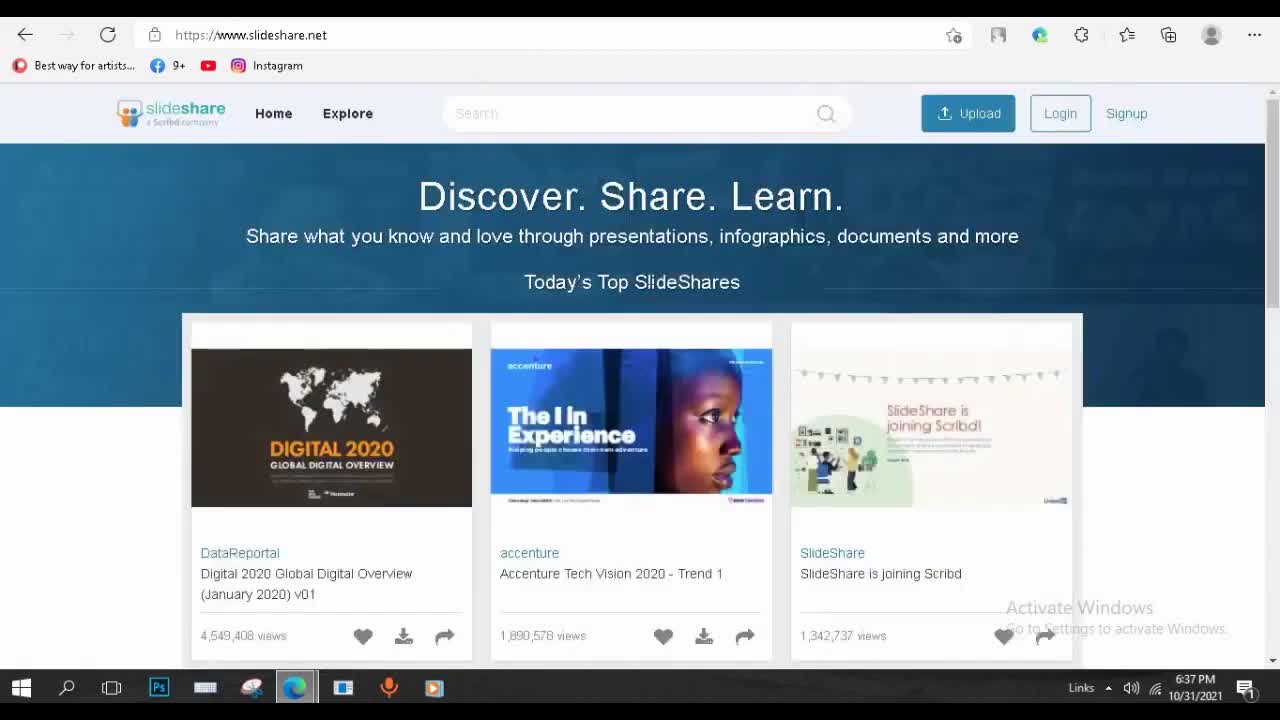Click the search magnifier icon

coord(826,113)
